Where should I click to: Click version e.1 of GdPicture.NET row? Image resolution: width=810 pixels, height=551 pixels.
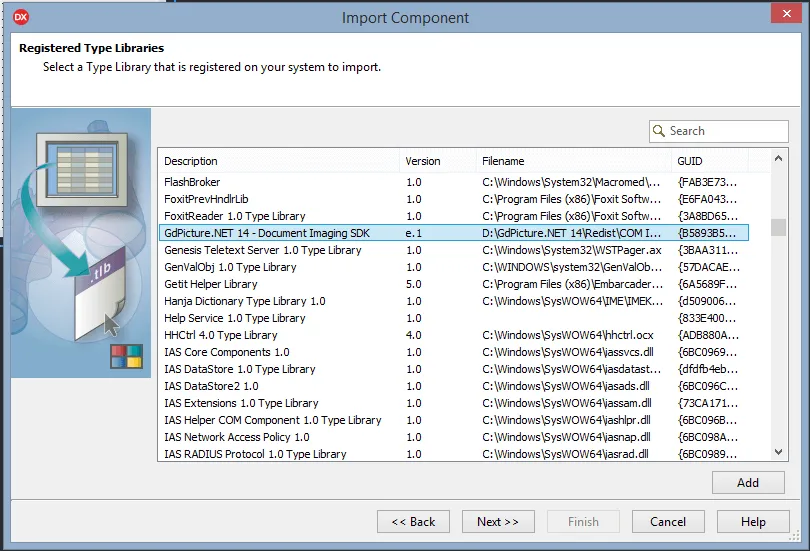point(414,233)
